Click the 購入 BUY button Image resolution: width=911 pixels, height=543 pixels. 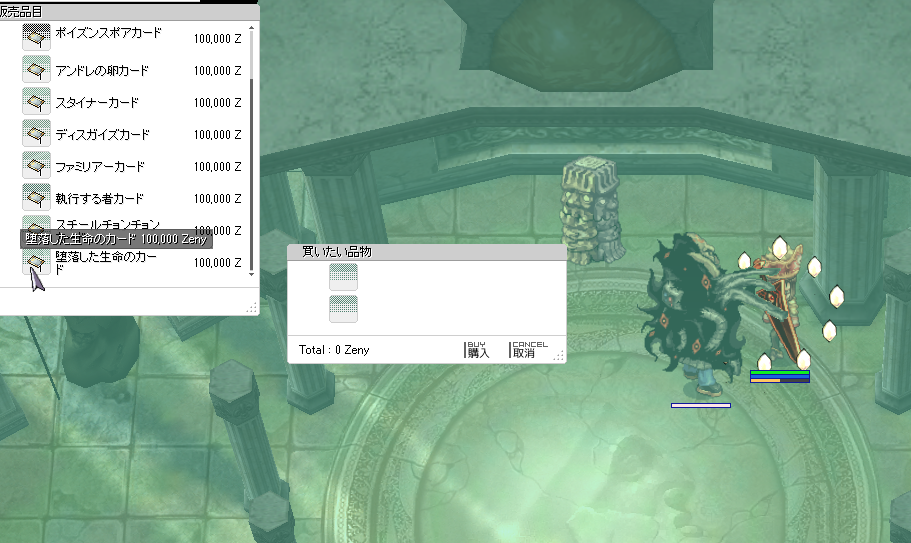pos(478,350)
